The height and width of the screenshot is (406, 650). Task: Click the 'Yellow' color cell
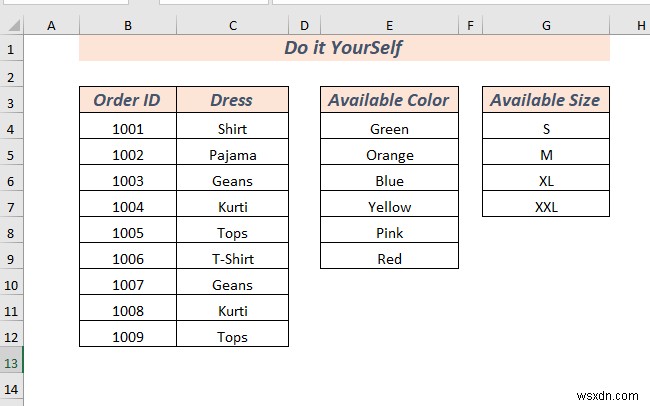click(389, 207)
